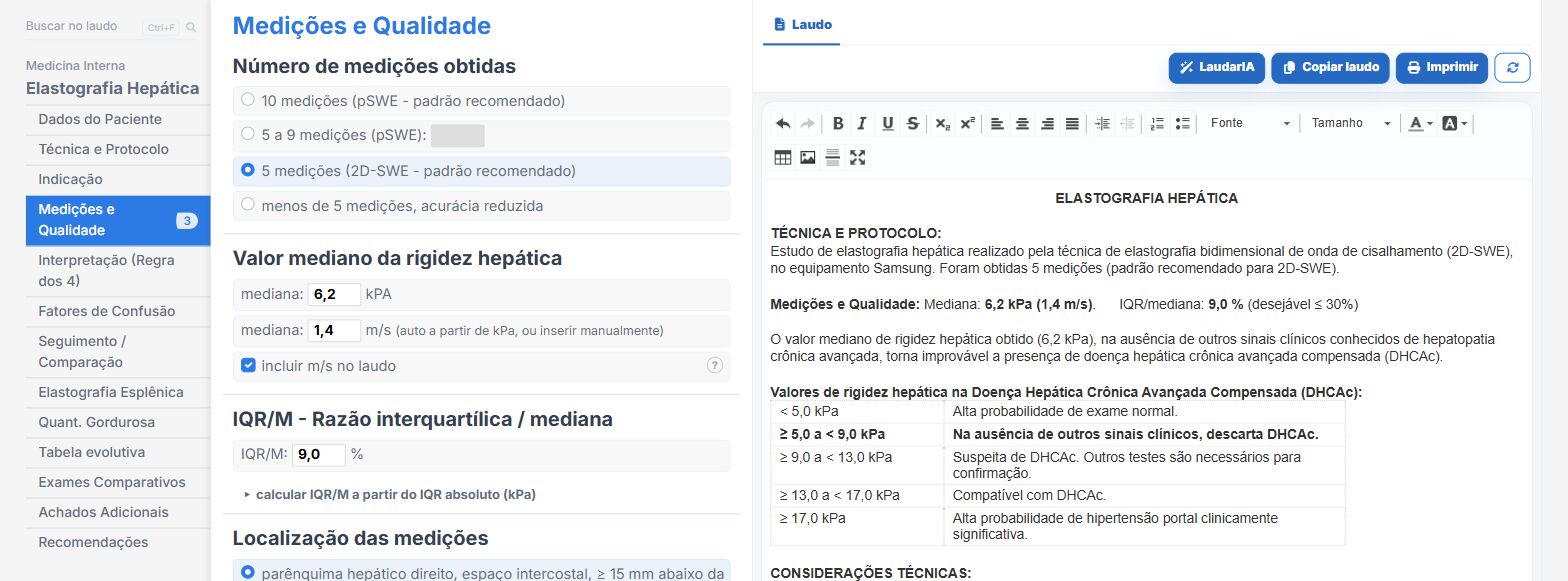Select 10 medições (pSWE) option
Viewport: 1568px width, 581px height.
[481, 101]
